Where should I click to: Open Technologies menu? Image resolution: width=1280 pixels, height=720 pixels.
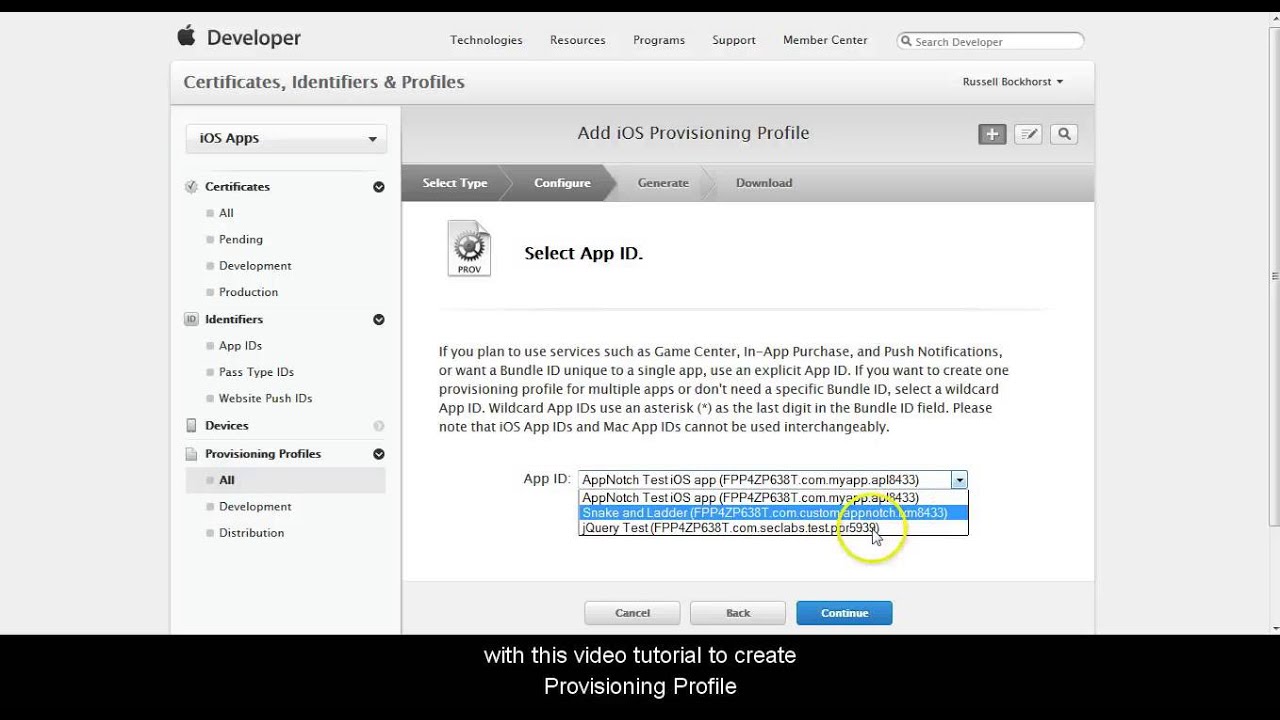486,40
